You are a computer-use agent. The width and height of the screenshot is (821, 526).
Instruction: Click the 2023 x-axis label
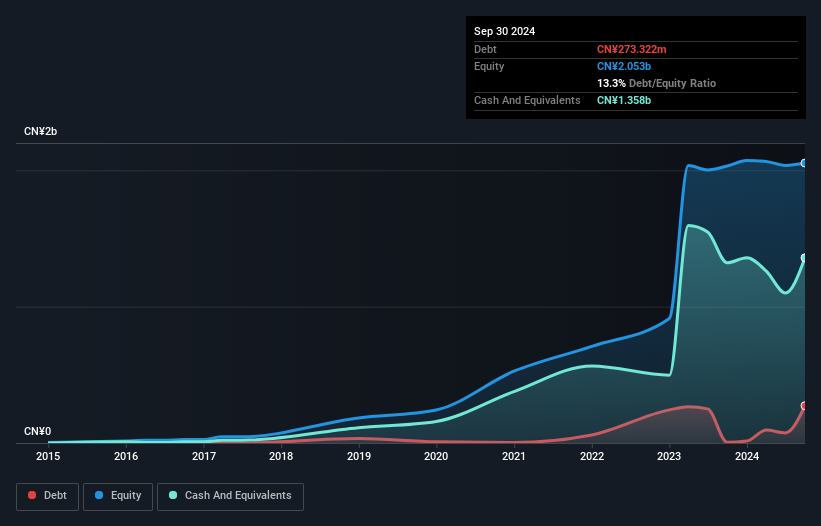[x=669, y=456]
